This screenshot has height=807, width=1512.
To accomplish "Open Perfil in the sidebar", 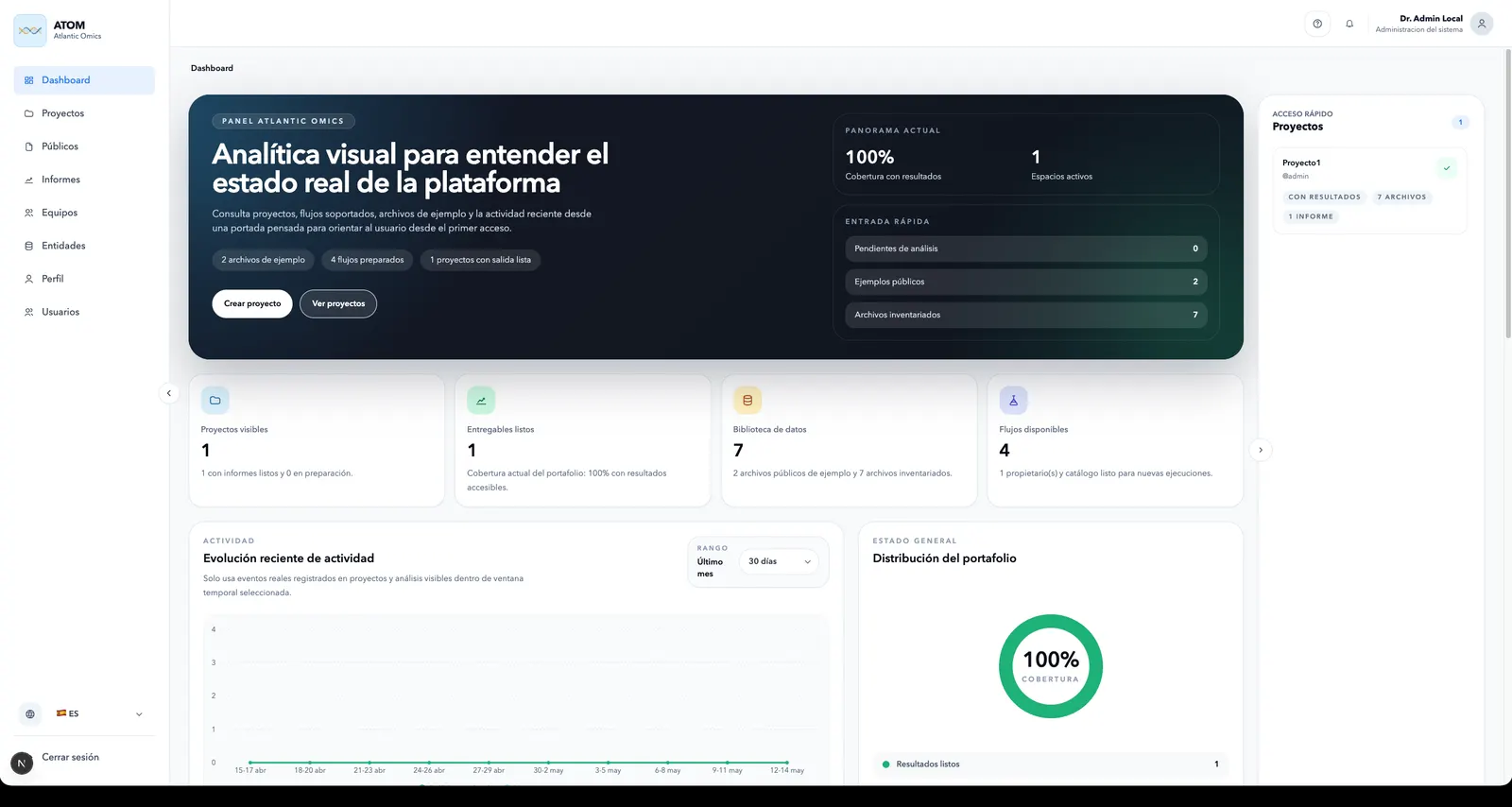I will coord(84,279).
